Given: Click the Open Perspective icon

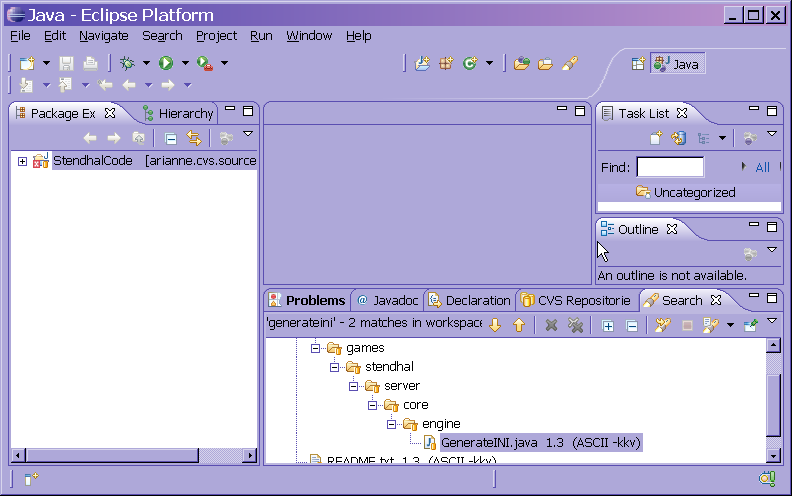Looking at the screenshot, I should pyautogui.click(x=637, y=63).
